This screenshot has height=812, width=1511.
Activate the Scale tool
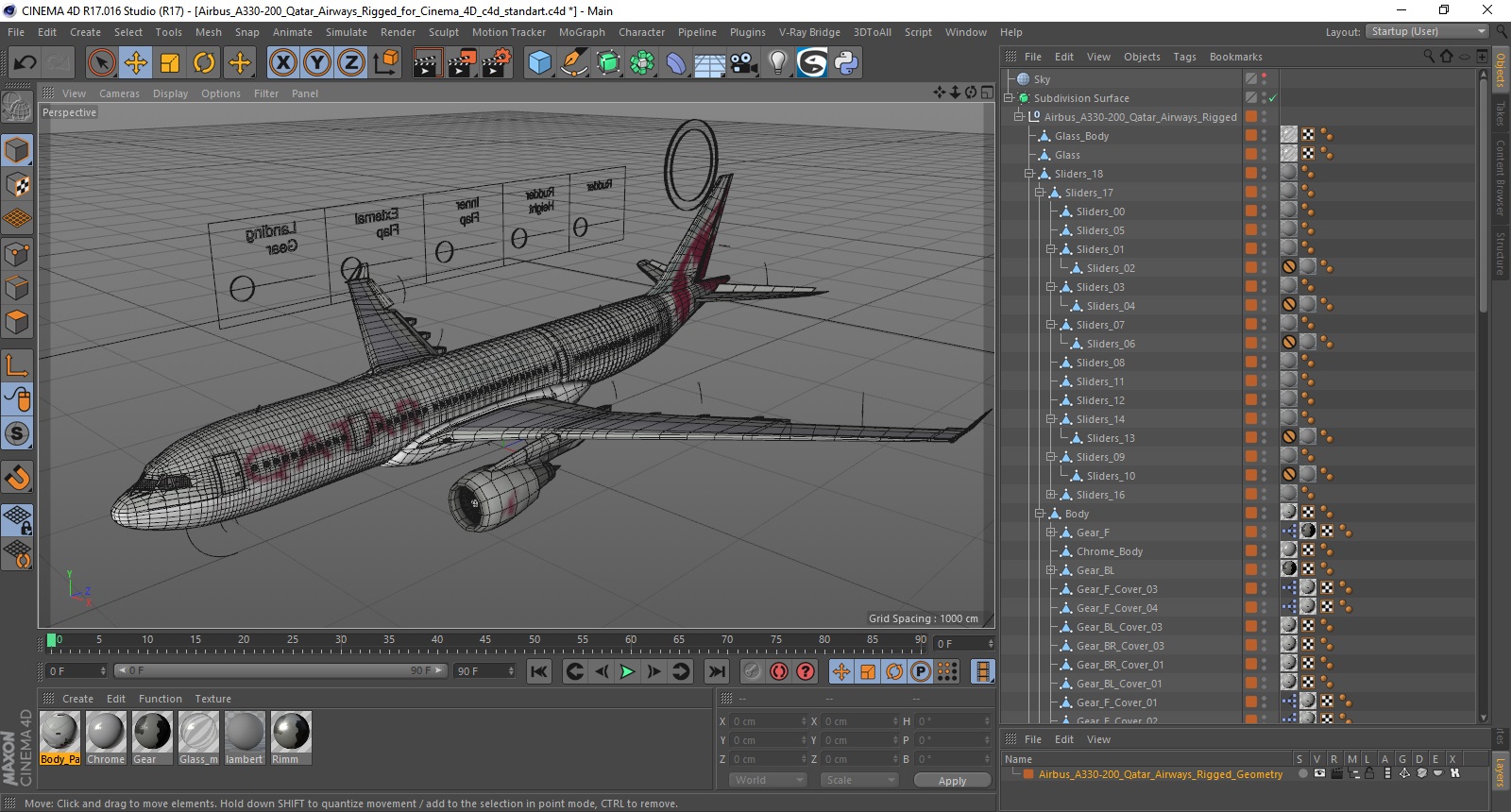[170, 63]
